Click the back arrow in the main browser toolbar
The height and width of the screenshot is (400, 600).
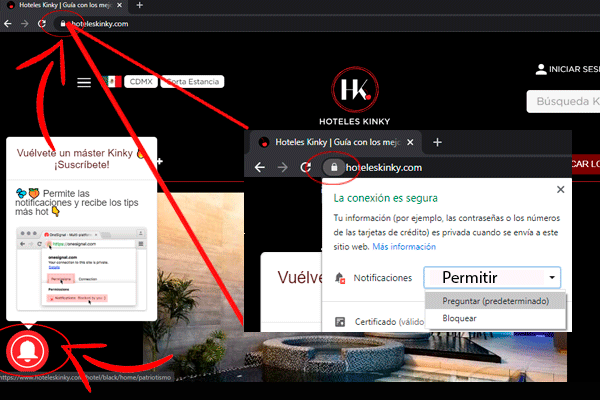tap(8, 24)
